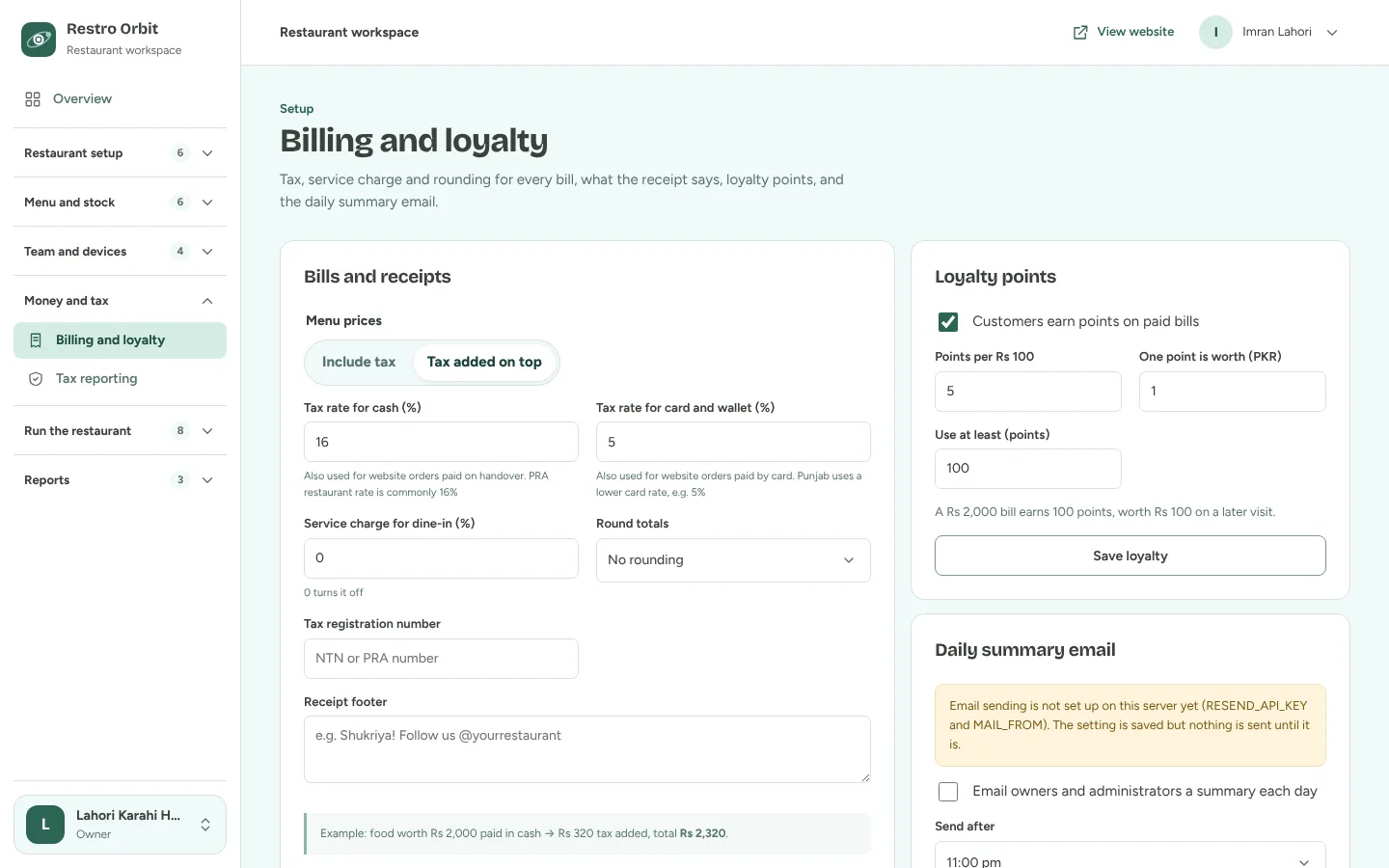Click the View website external link icon
Image resolution: width=1389 pixels, height=868 pixels.
point(1080,33)
